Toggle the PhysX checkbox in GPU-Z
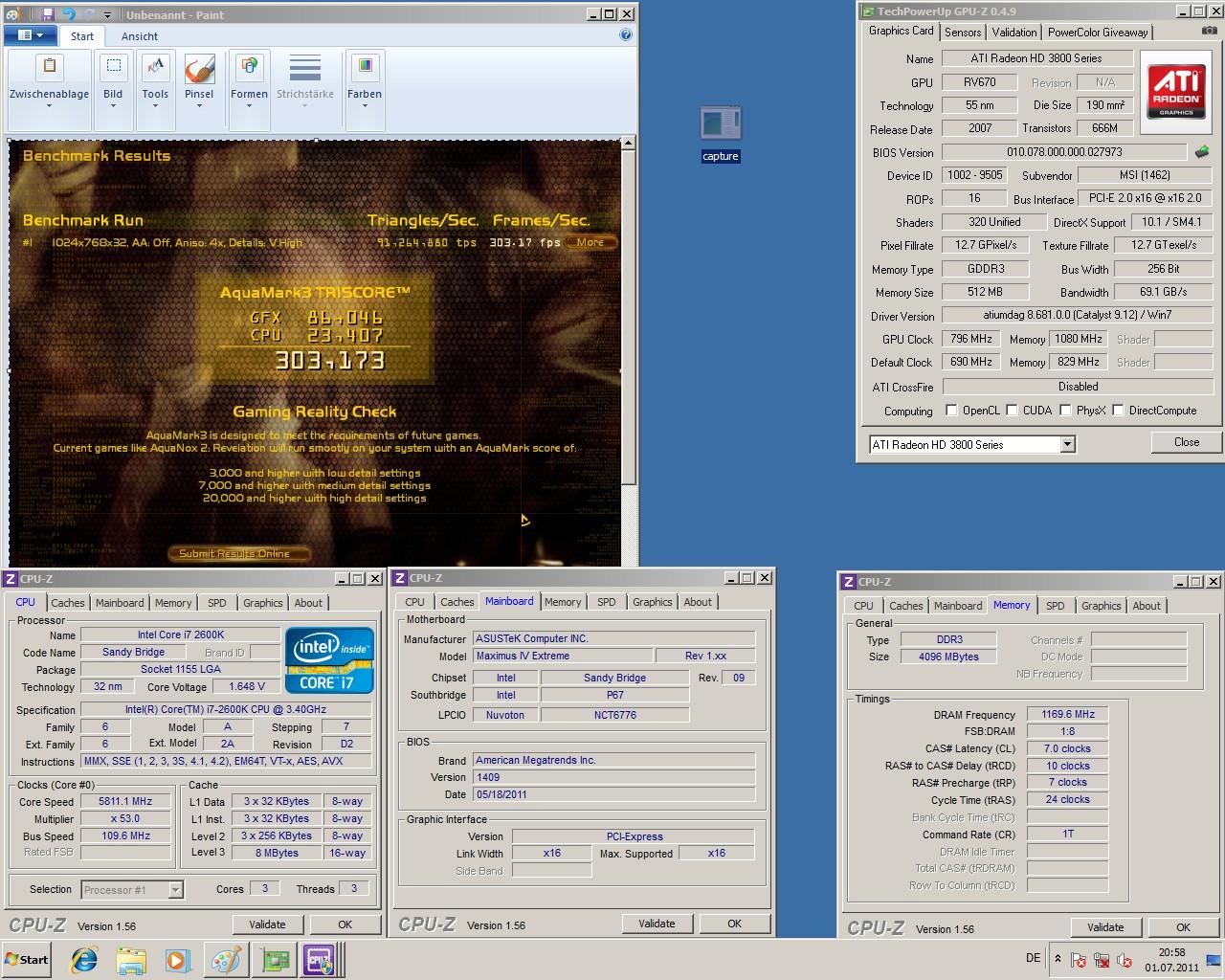Viewport: 1225px width, 980px height. 1065,410
